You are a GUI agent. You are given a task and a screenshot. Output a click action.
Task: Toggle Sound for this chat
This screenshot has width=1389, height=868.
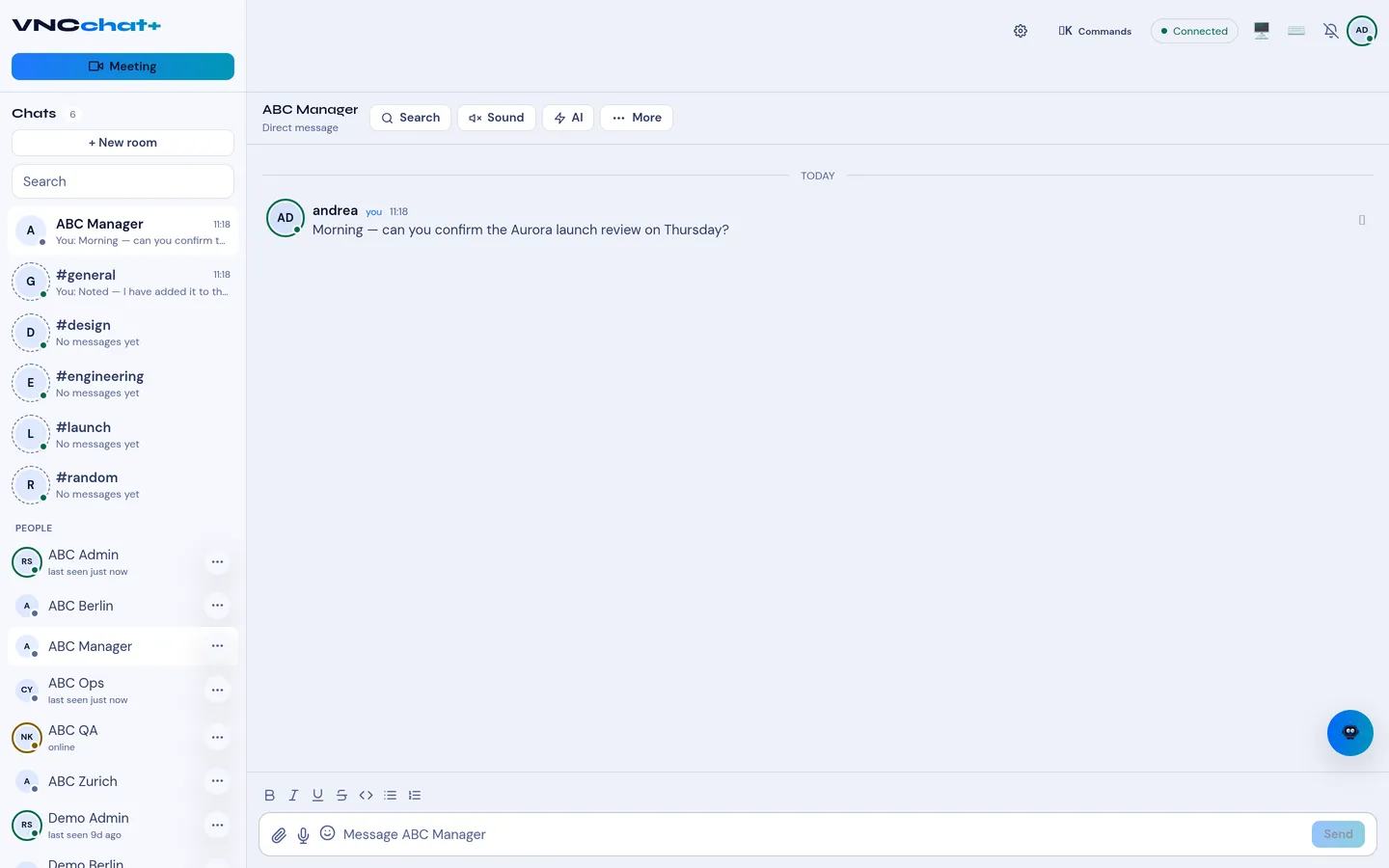coord(497,118)
